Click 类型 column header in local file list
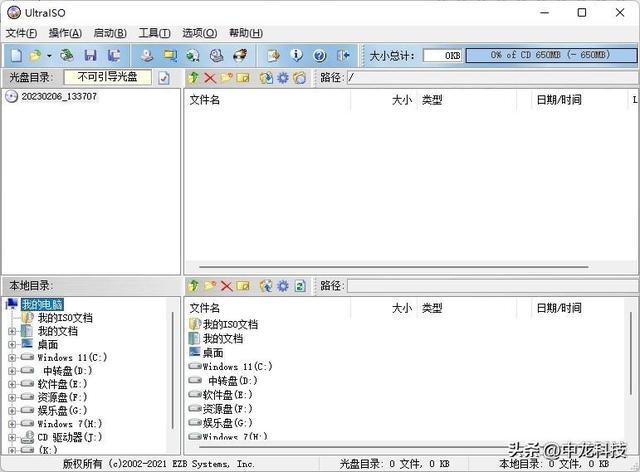This screenshot has height=472, width=640. tap(467, 308)
